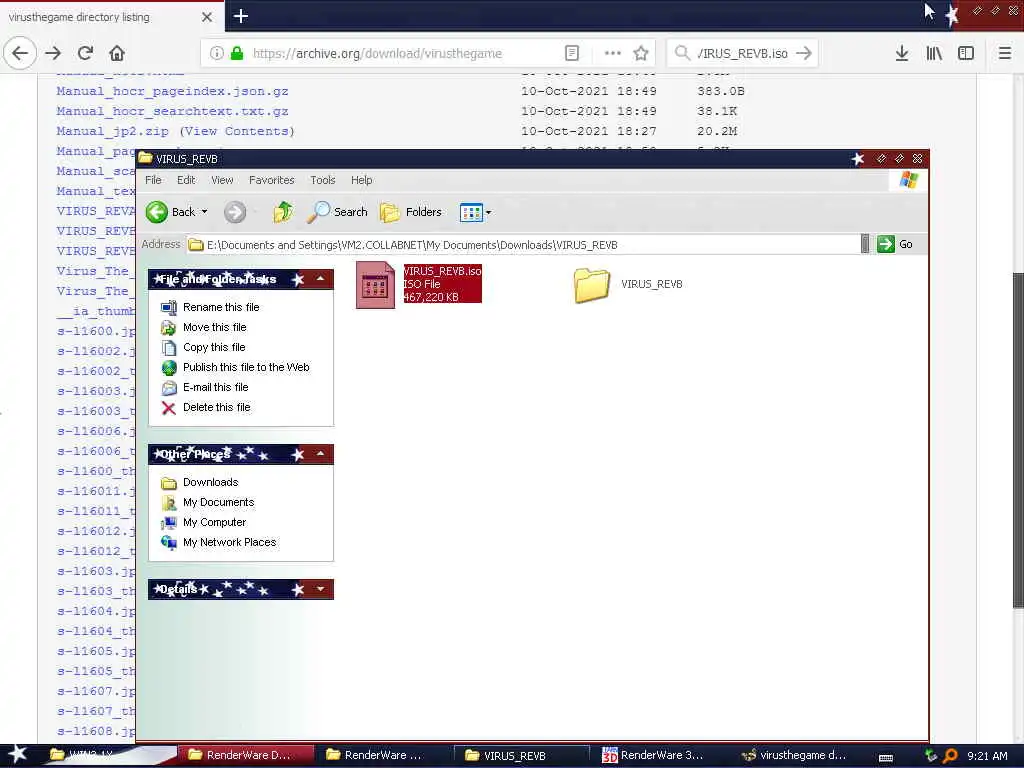This screenshot has height=768, width=1024.
Task: Open Explorer Search pane
Action: (338, 212)
